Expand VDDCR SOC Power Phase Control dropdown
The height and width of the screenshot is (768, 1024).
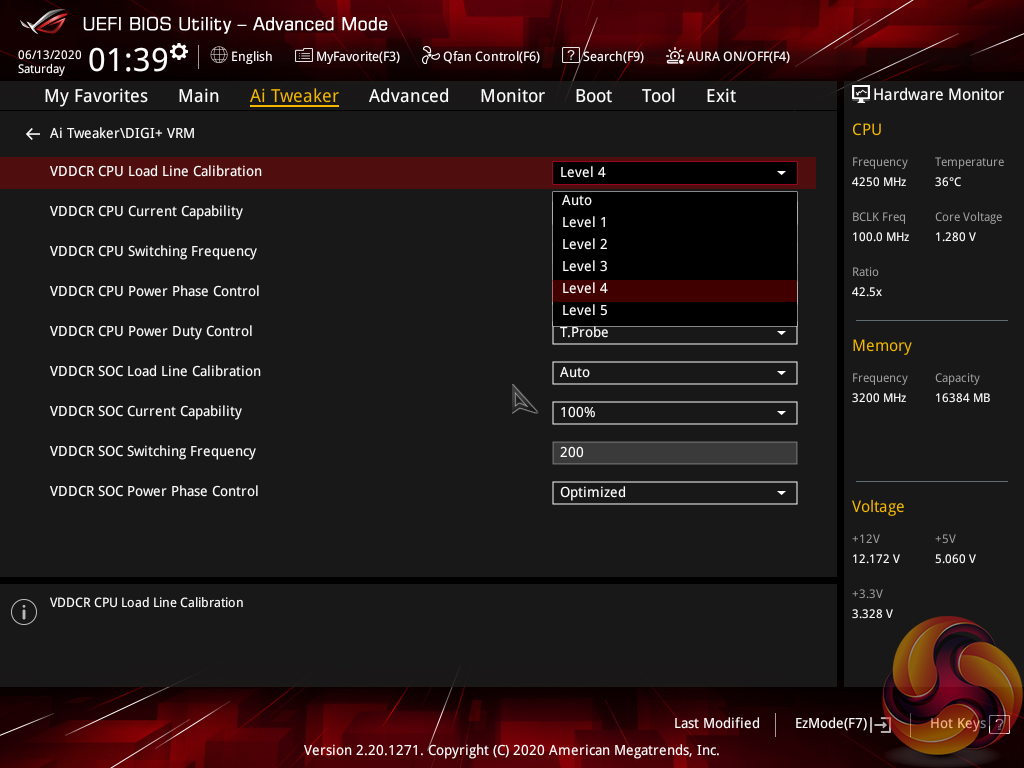(x=674, y=492)
